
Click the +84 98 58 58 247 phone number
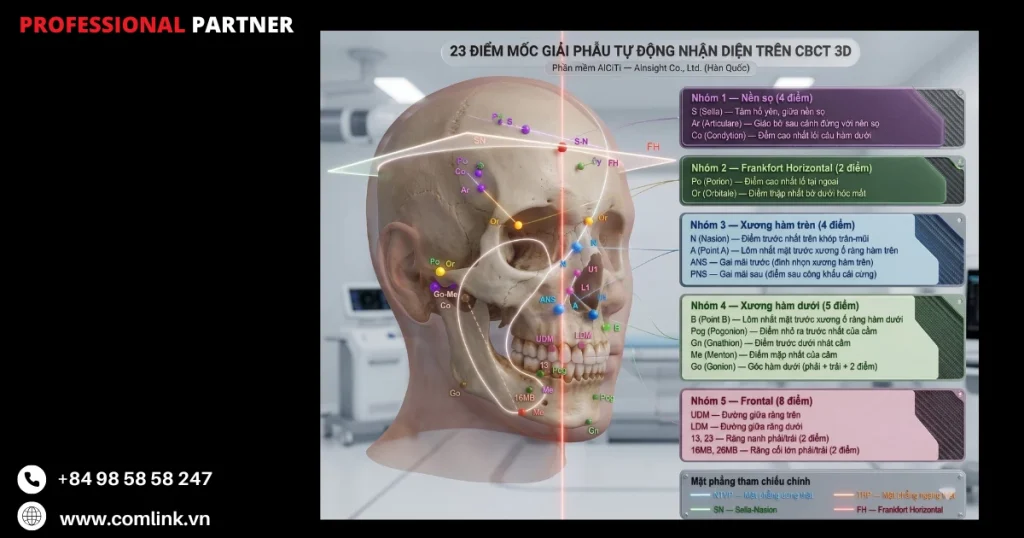[x=134, y=479]
